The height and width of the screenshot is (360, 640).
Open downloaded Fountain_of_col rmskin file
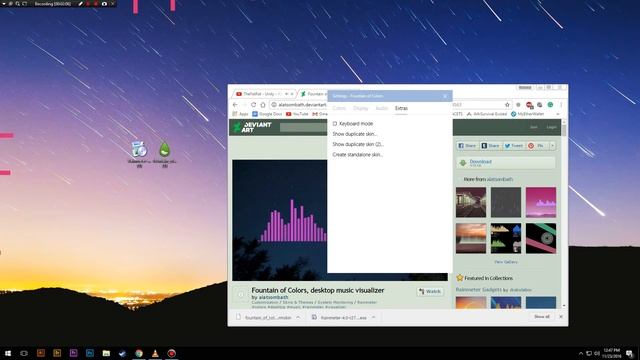tap(264, 318)
